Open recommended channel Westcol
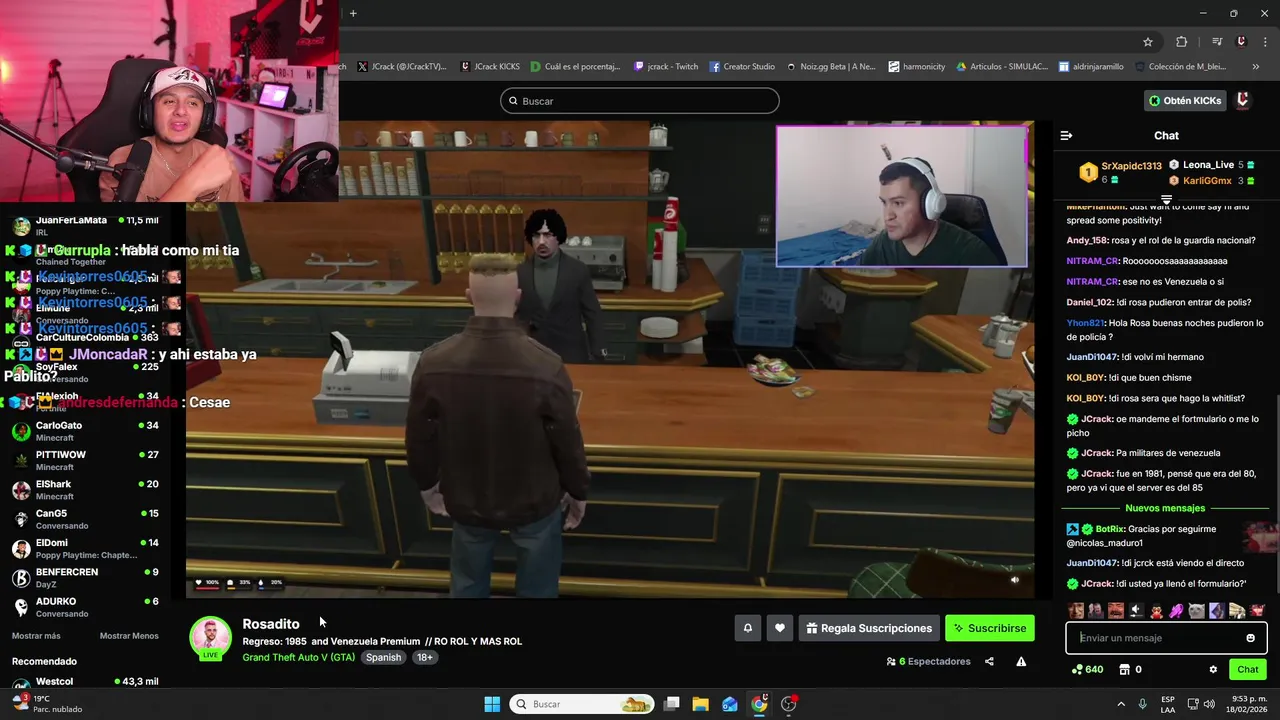This screenshot has height=720, width=1280. [x=85, y=684]
